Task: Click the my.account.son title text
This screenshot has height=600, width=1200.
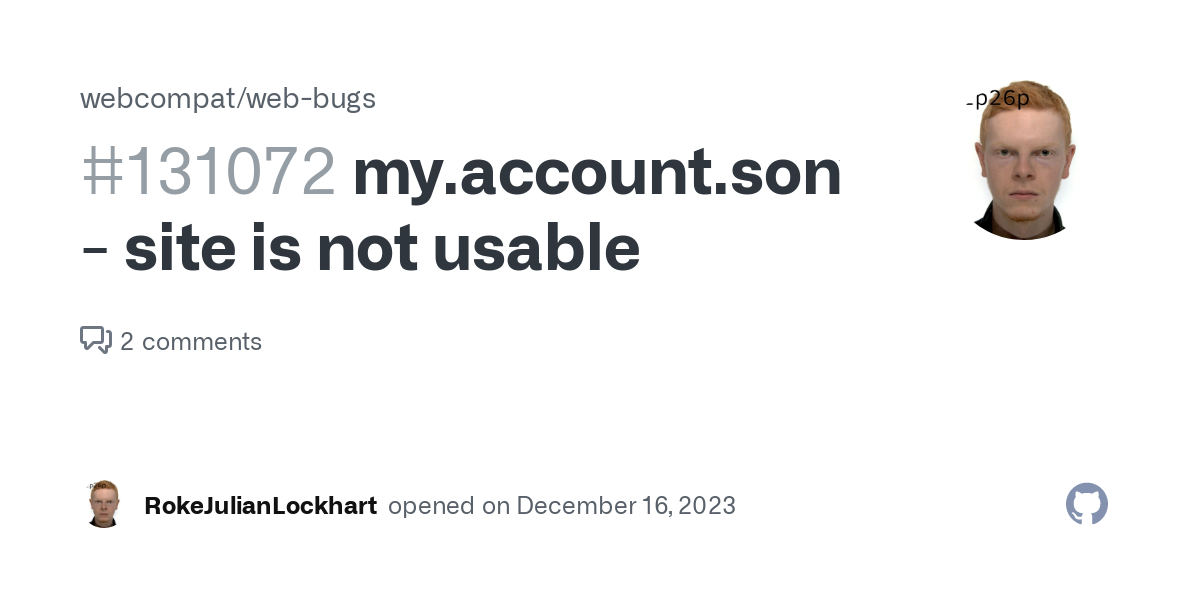Action: [x=597, y=172]
